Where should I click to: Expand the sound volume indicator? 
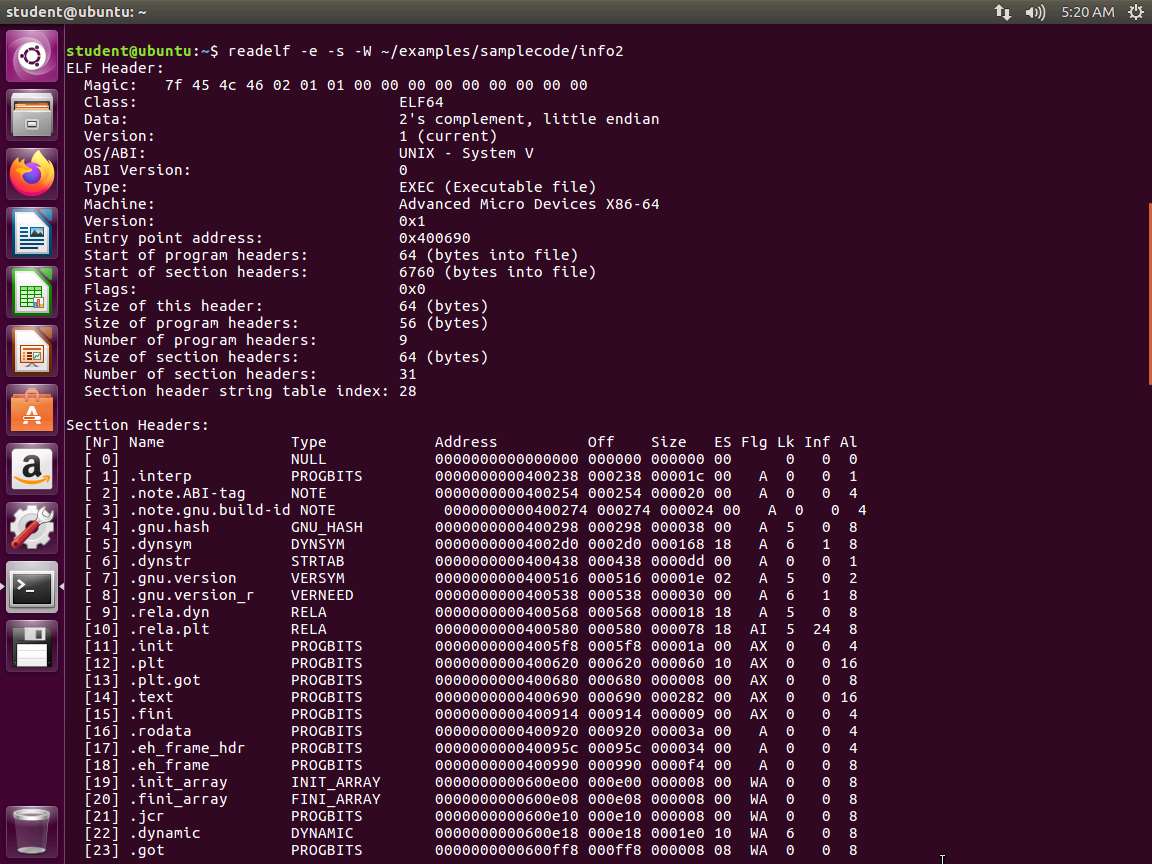click(x=1035, y=12)
